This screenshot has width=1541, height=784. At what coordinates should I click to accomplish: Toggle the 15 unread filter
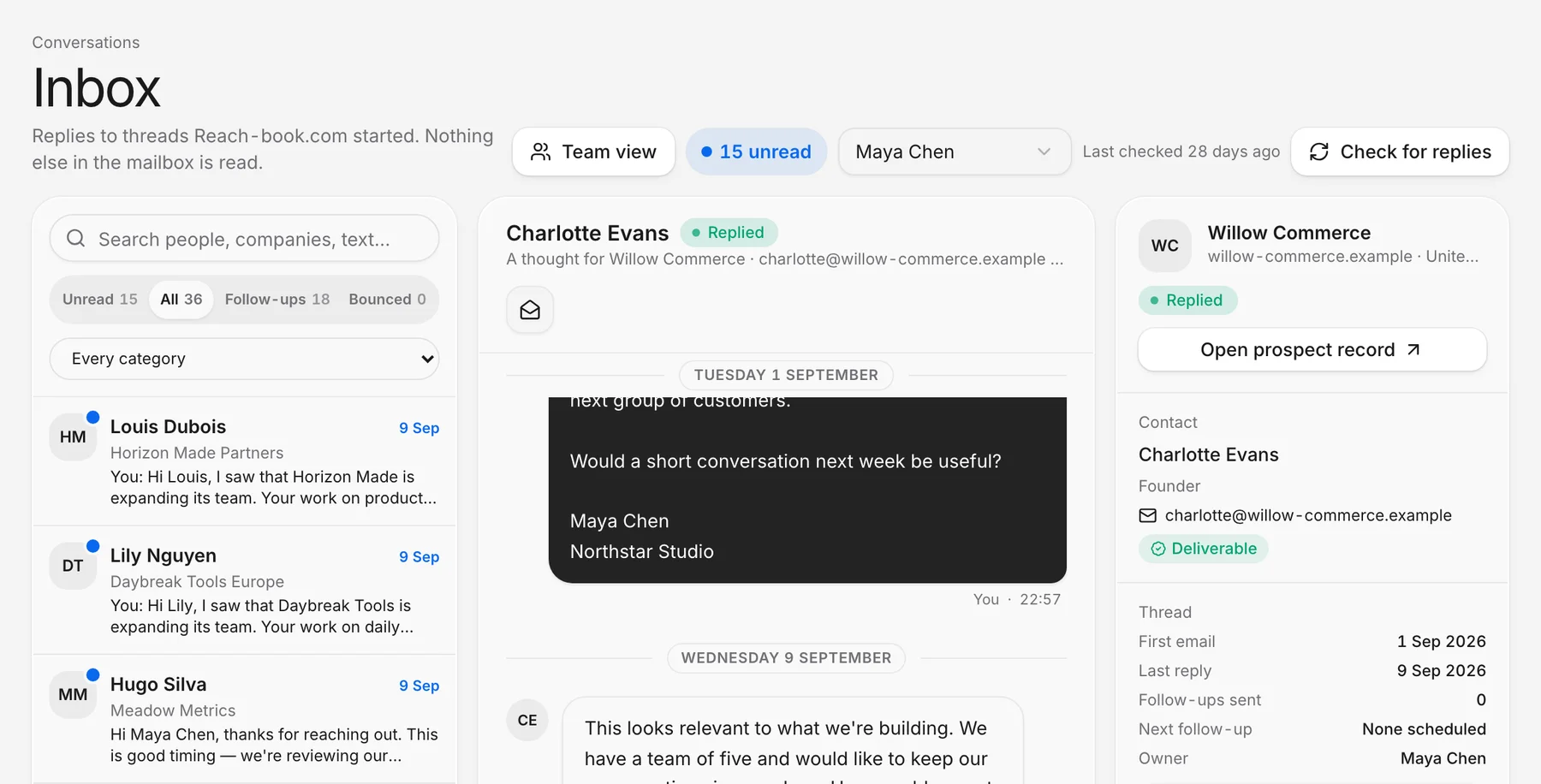tap(756, 151)
